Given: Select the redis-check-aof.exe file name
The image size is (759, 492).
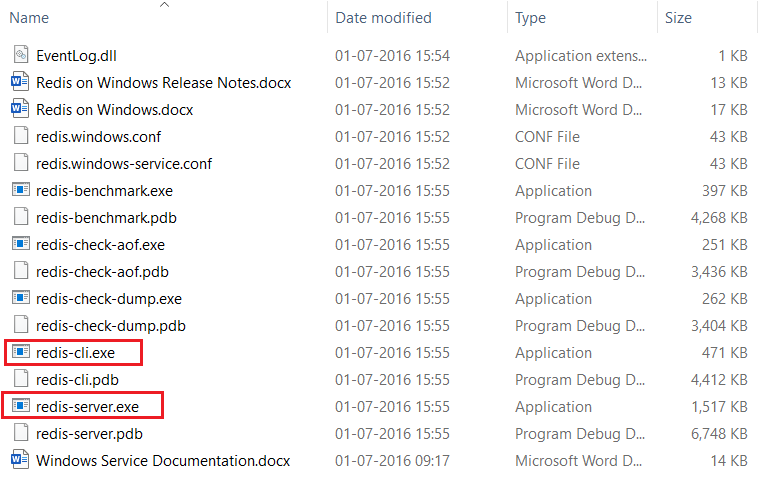Looking at the screenshot, I should [101, 245].
